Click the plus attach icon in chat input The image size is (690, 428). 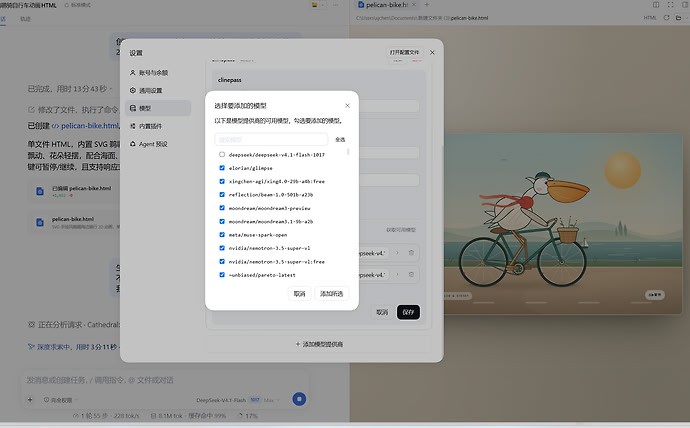pyautogui.click(x=30, y=400)
